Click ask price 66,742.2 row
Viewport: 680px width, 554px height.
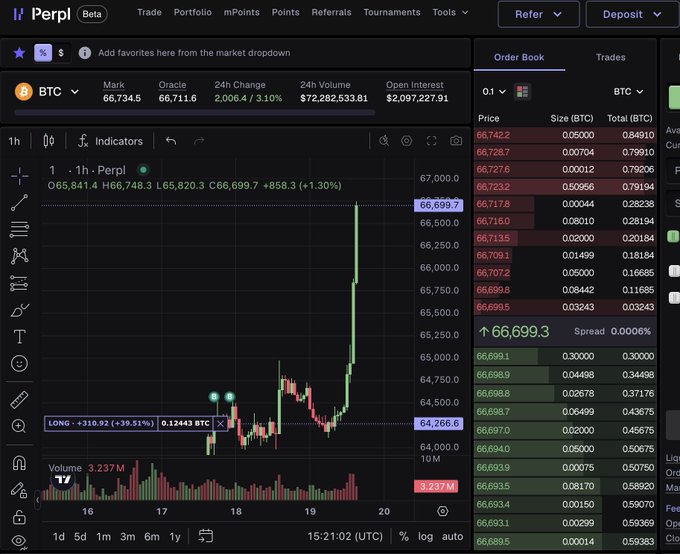tap(565, 135)
